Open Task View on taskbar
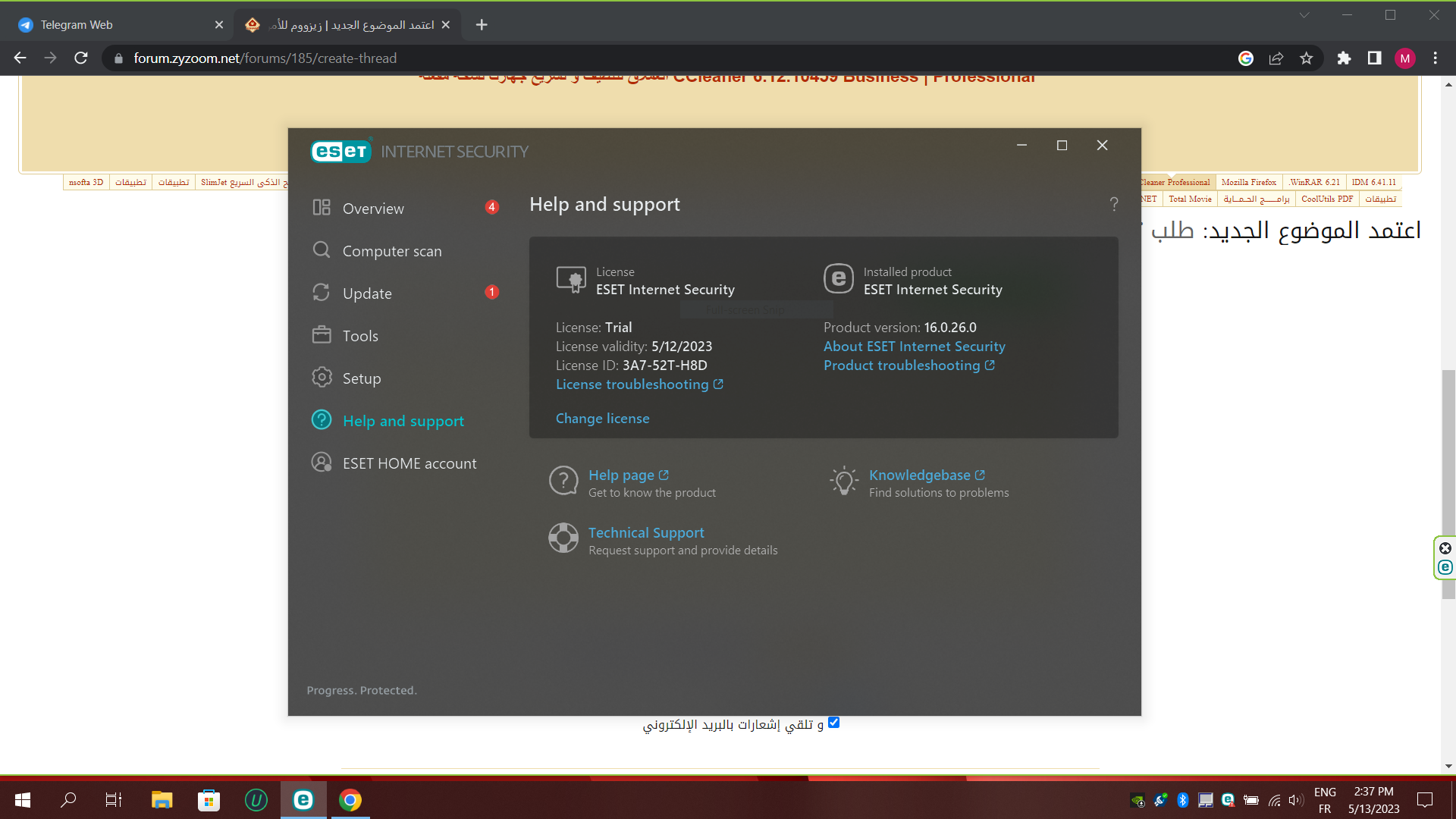 click(114, 800)
